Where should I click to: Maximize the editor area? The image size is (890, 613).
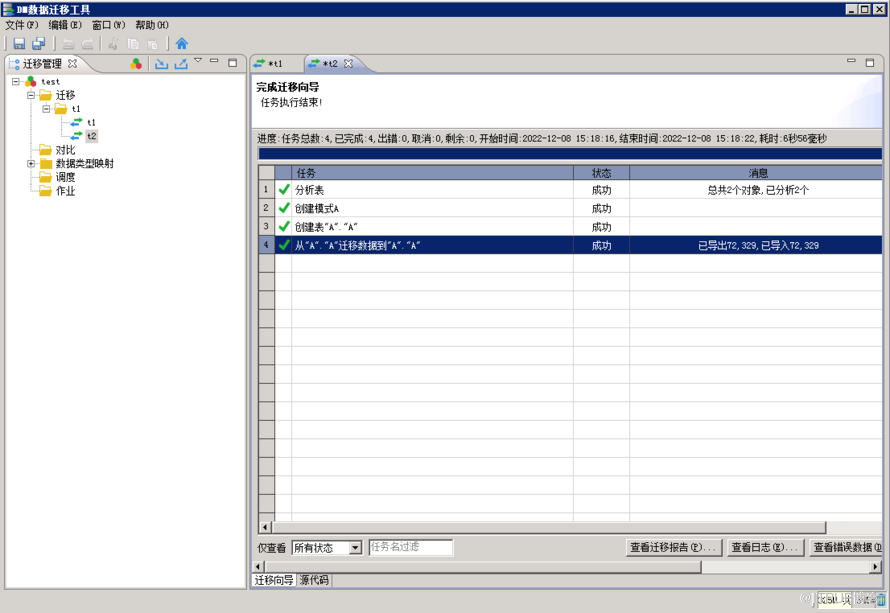point(870,62)
